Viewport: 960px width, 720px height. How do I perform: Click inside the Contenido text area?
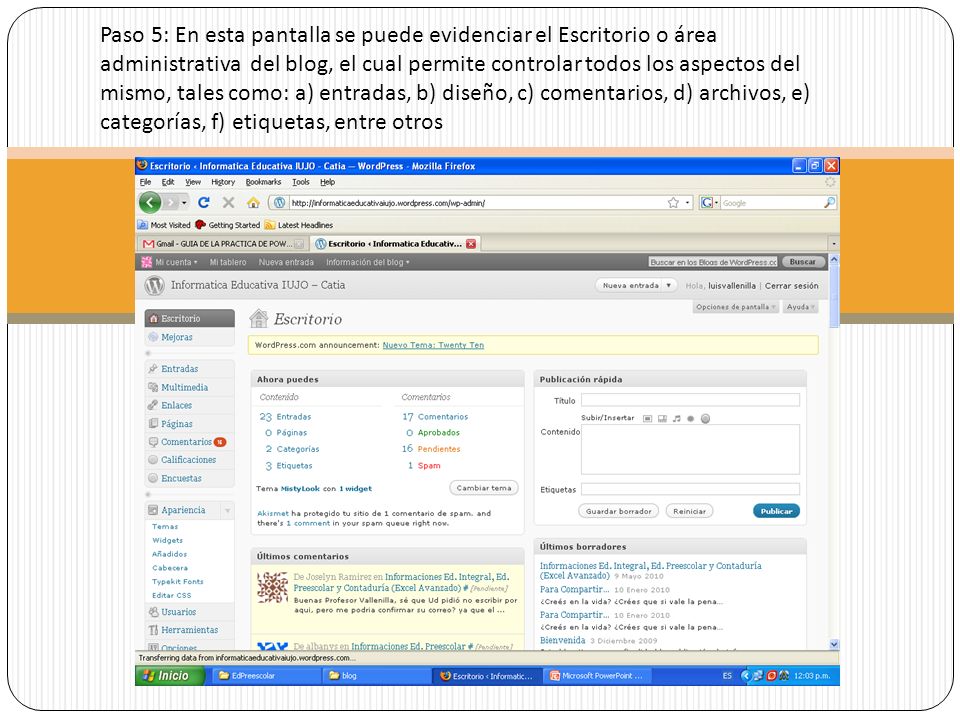690,449
